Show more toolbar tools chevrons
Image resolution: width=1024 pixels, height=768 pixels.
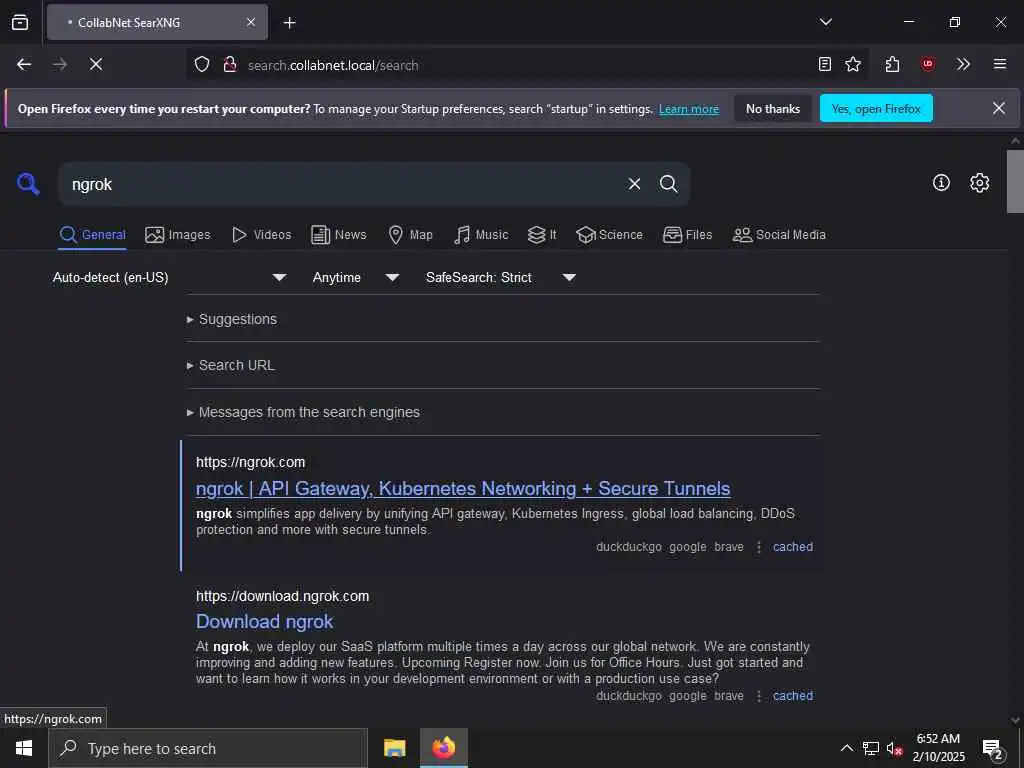[x=963, y=64]
